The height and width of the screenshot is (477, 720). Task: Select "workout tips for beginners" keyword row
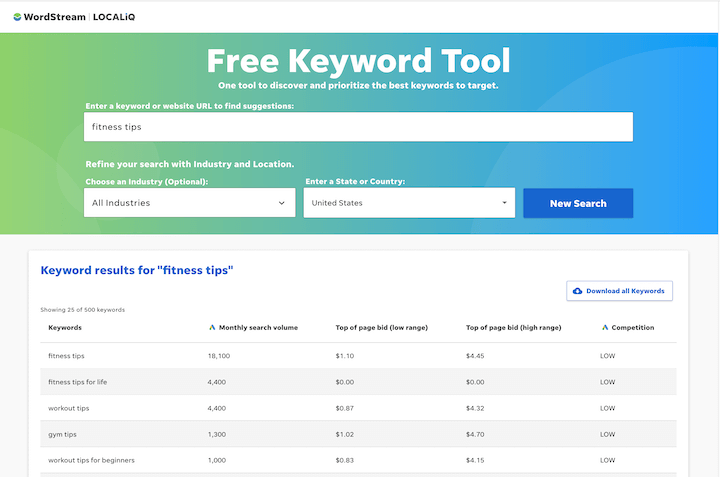click(91, 459)
